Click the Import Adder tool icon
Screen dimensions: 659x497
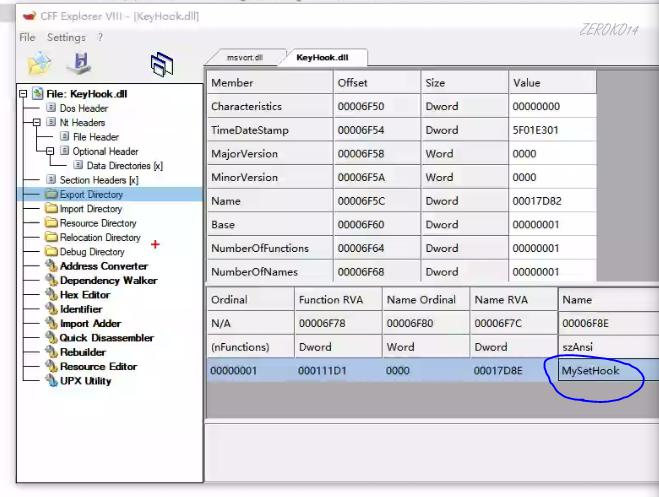click(x=51, y=323)
